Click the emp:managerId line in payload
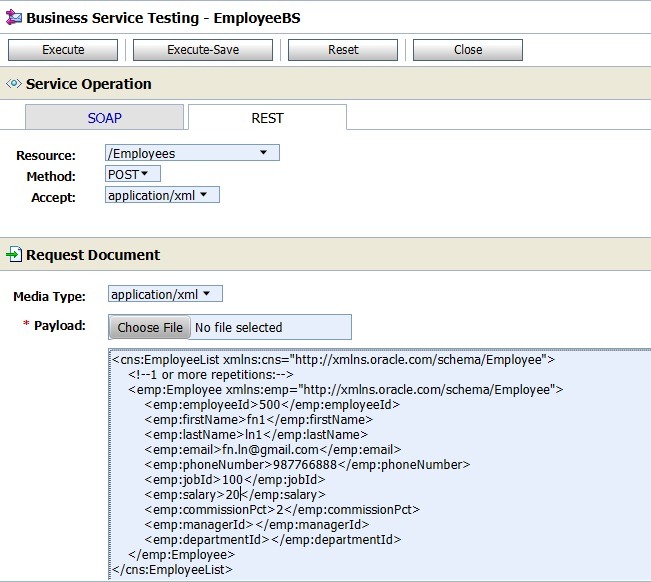This screenshot has width=651, height=582. [256, 525]
